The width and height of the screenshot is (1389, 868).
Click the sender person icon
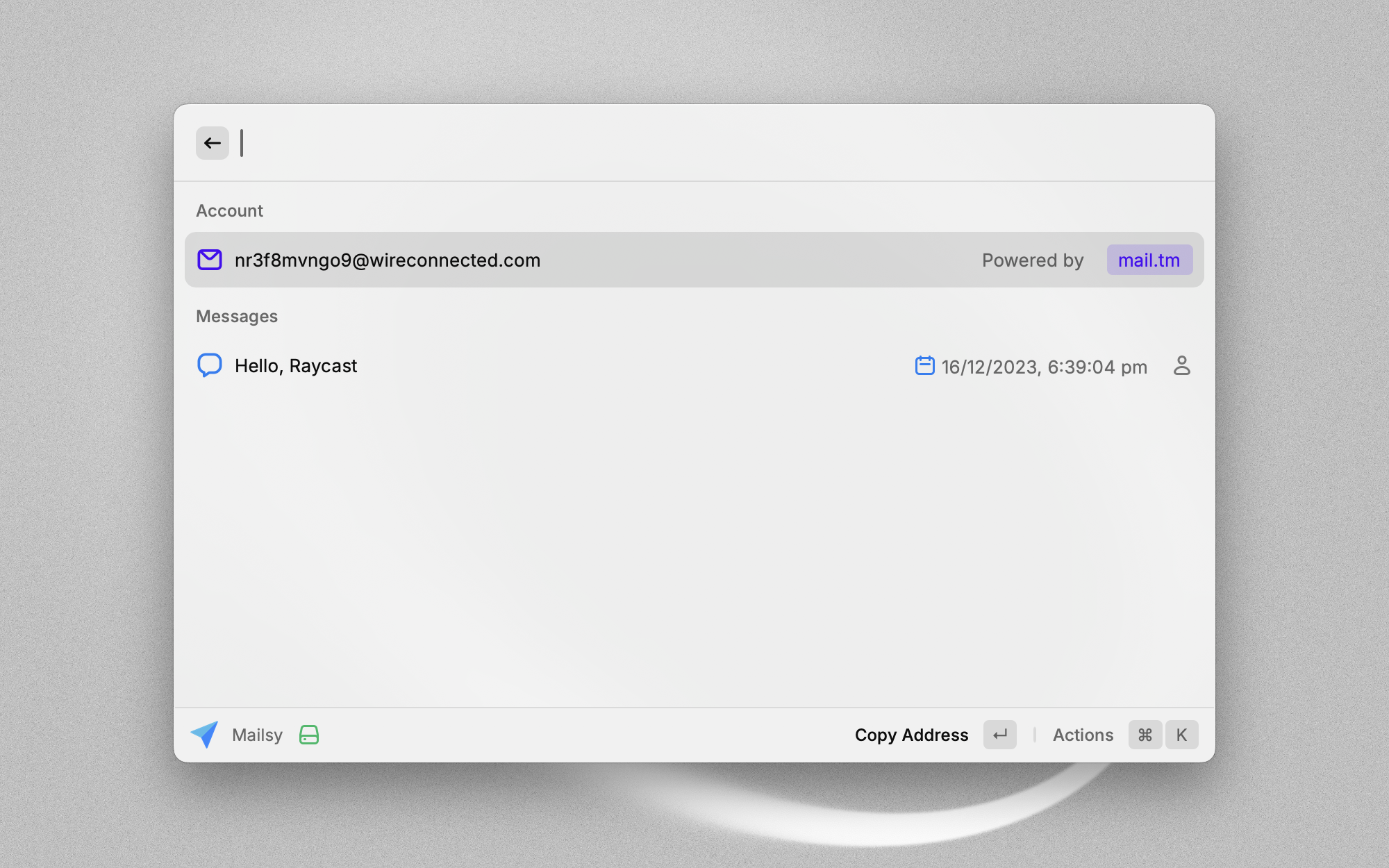(x=1181, y=365)
